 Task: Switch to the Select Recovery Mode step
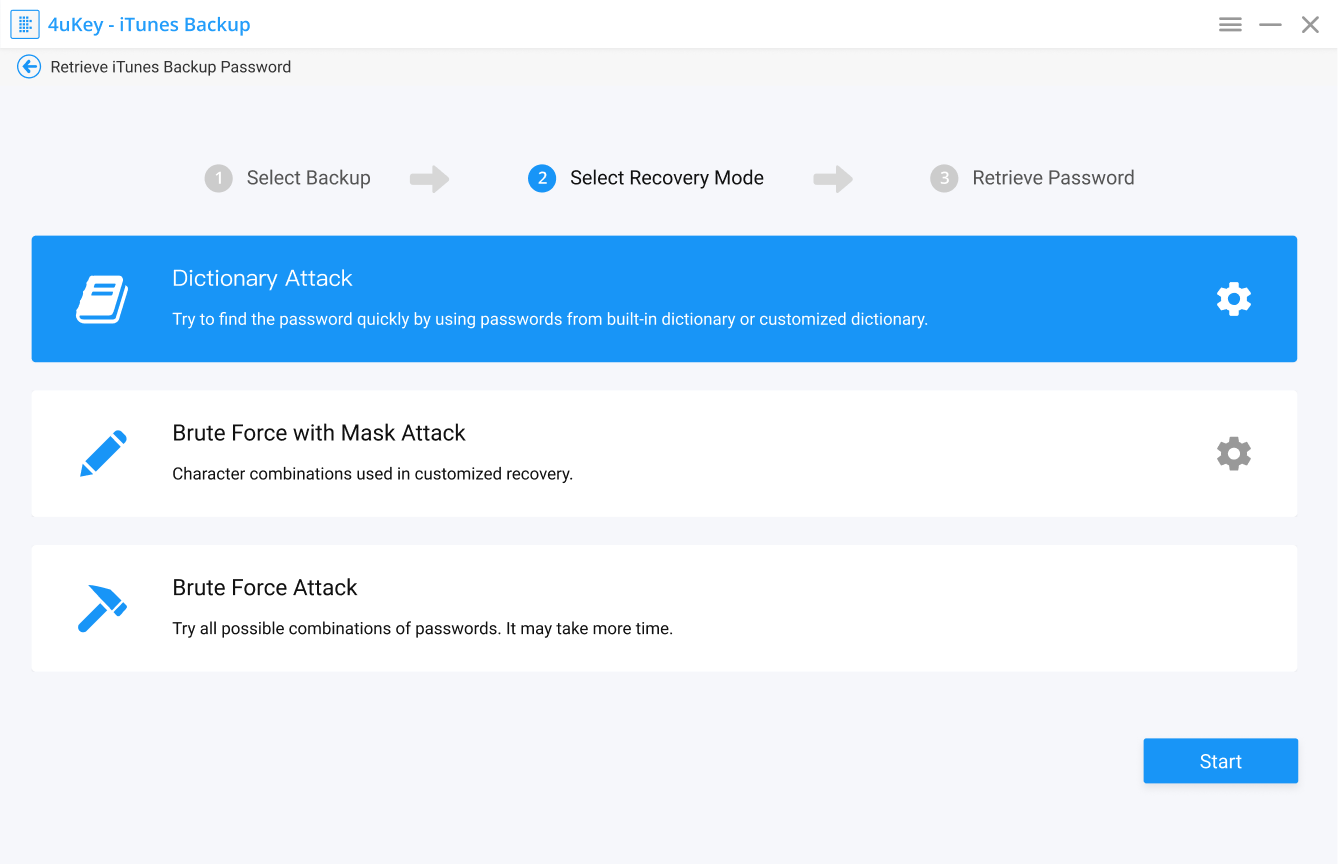point(666,177)
